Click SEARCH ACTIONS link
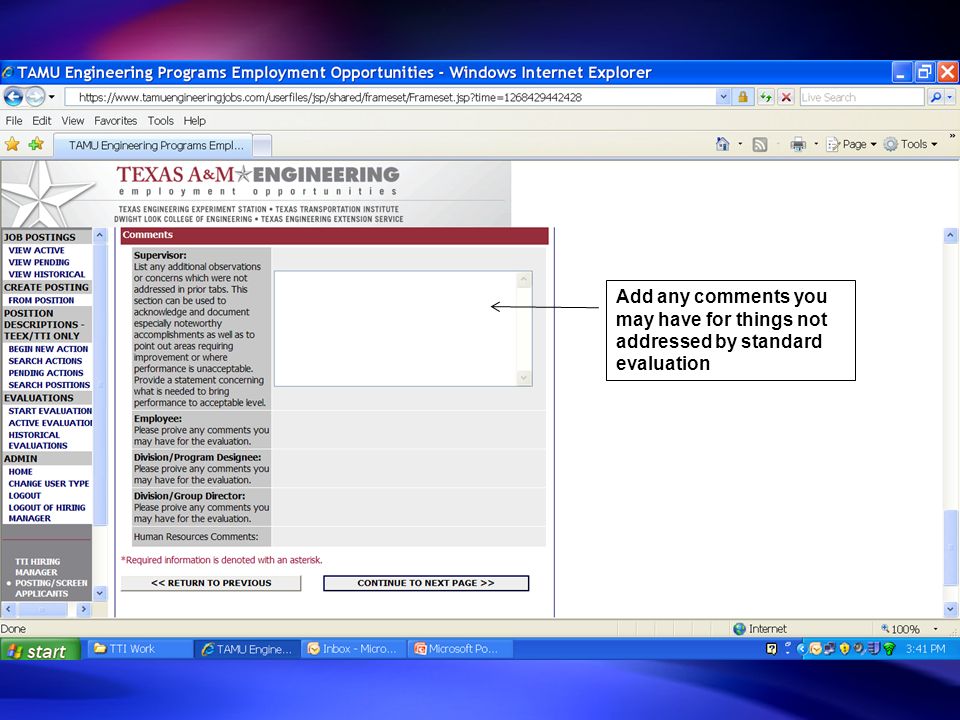 [x=45, y=361]
